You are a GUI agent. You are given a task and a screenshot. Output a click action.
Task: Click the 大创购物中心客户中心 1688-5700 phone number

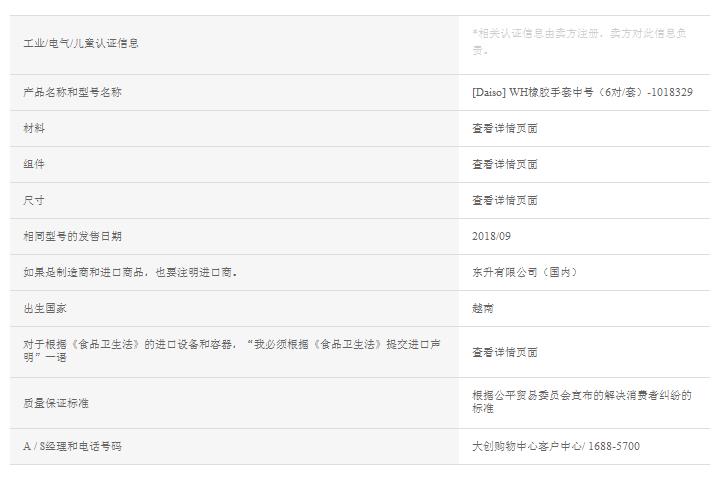click(555, 446)
